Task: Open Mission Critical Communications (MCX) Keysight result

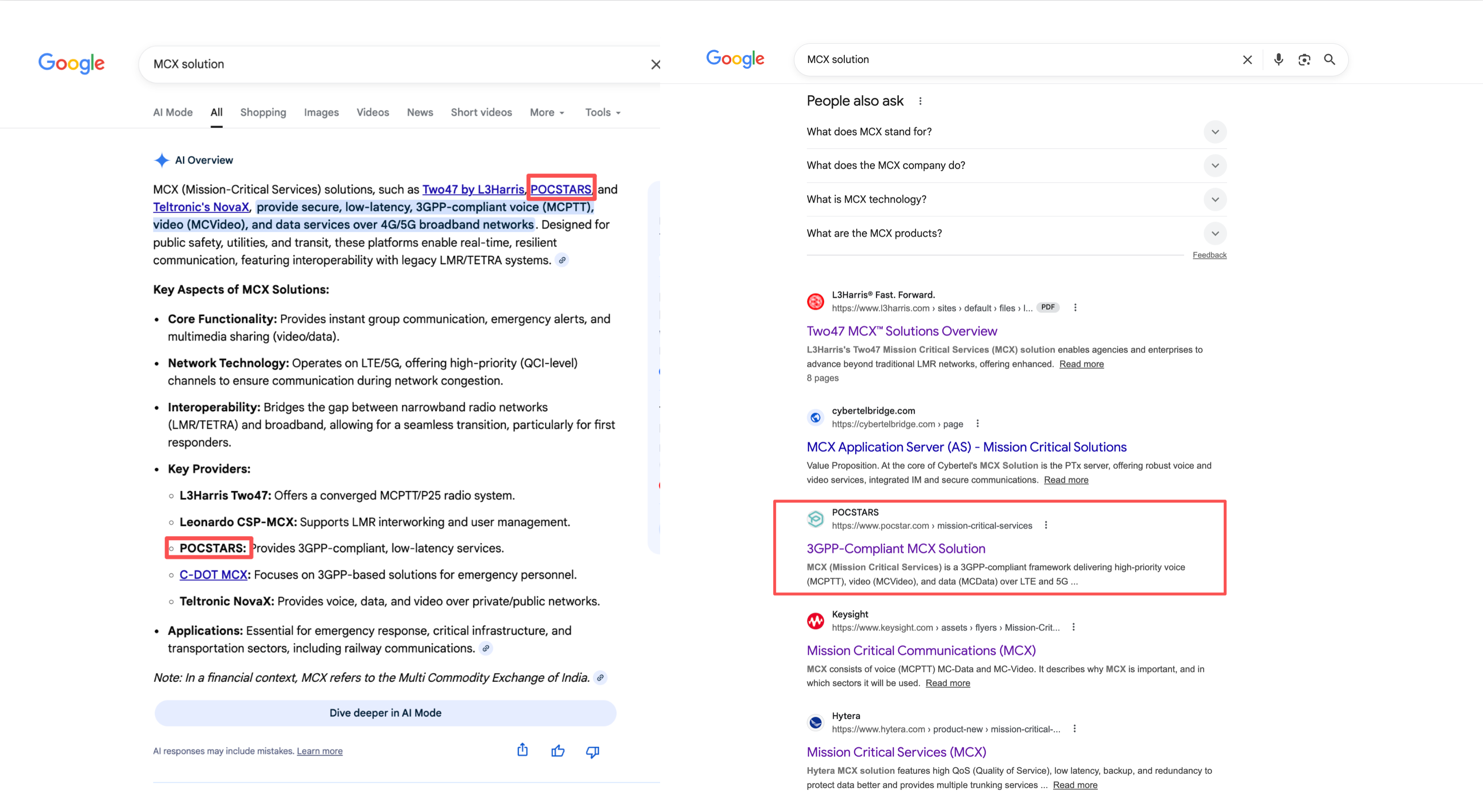Action: (921, 651)
